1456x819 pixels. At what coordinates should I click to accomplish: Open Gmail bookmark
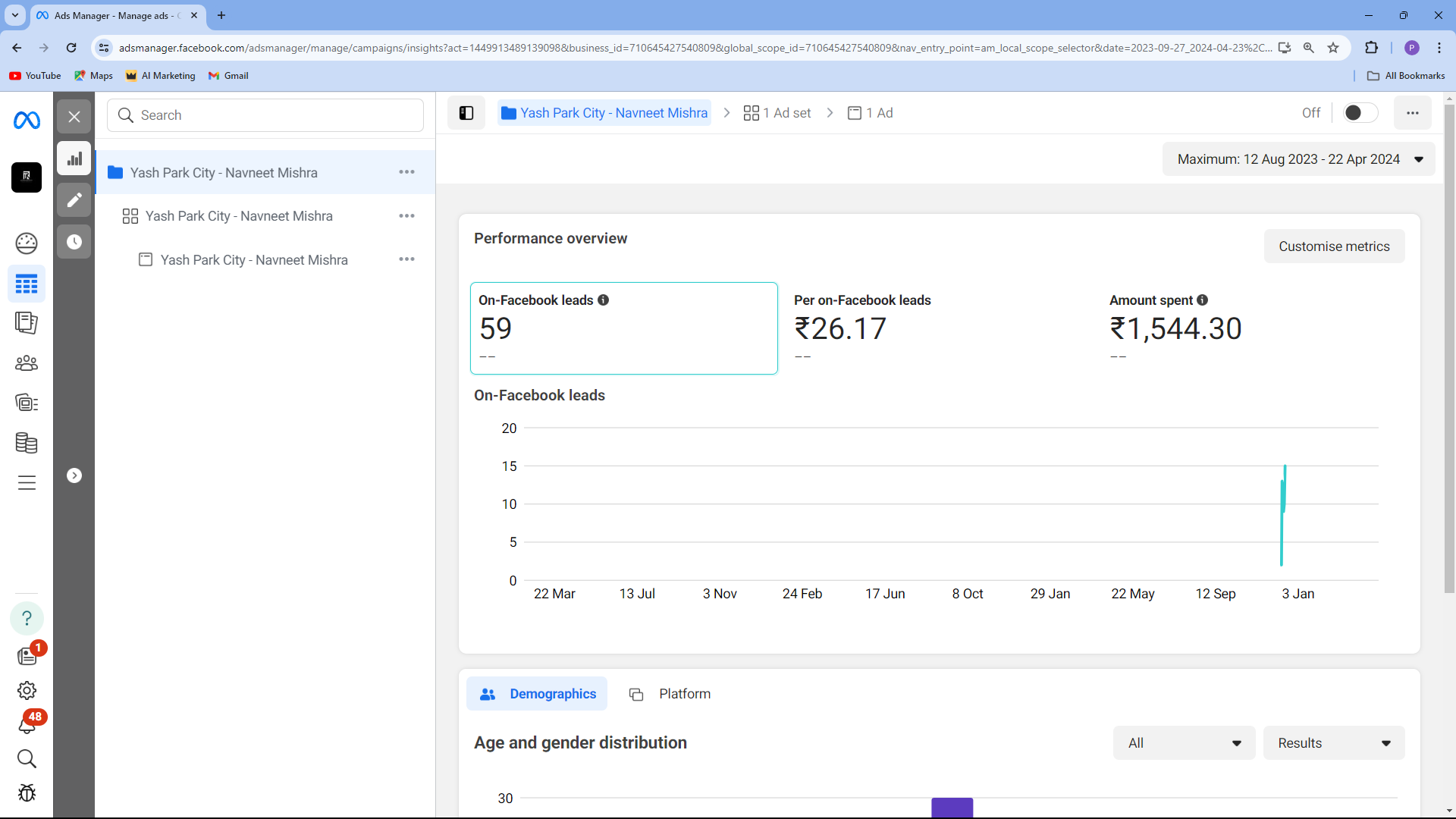(228, 76)
